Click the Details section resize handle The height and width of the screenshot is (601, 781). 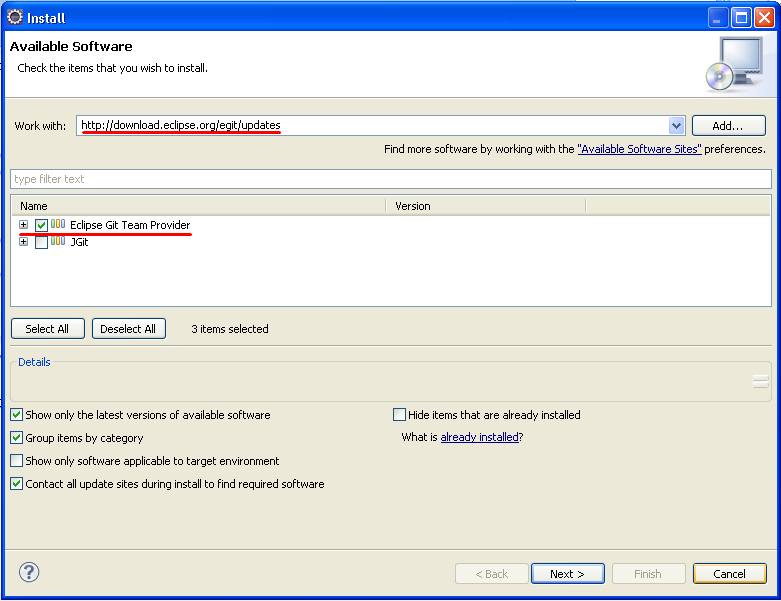(761, 381)
